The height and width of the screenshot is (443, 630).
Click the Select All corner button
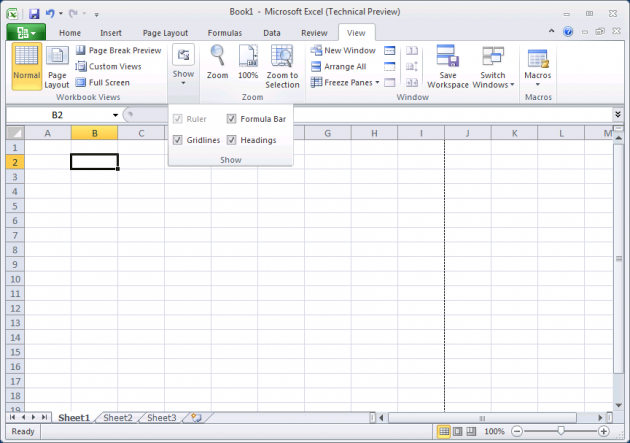pyautogui.click(x=15, y=133)
